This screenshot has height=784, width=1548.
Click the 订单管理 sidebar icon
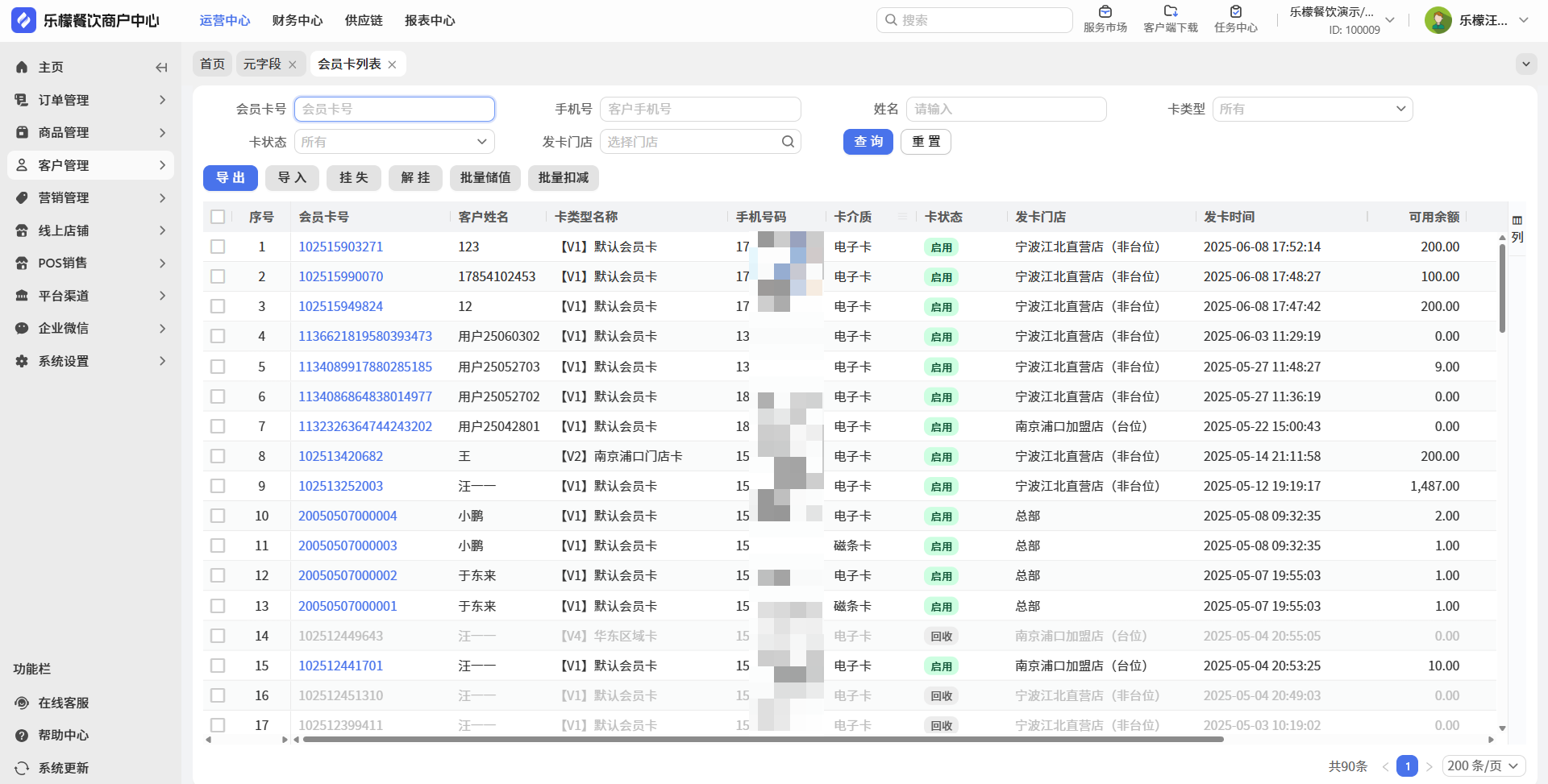(22, 100)
